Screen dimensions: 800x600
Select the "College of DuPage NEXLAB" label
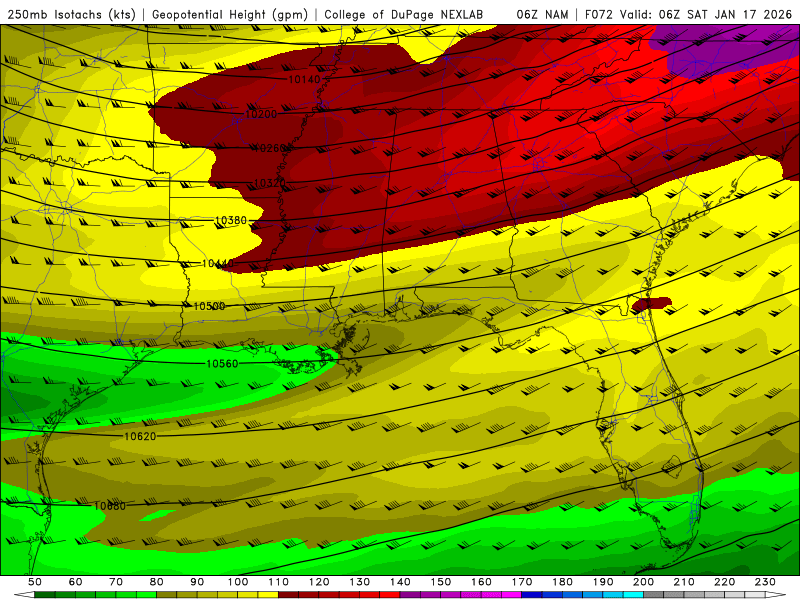[404, 15]
